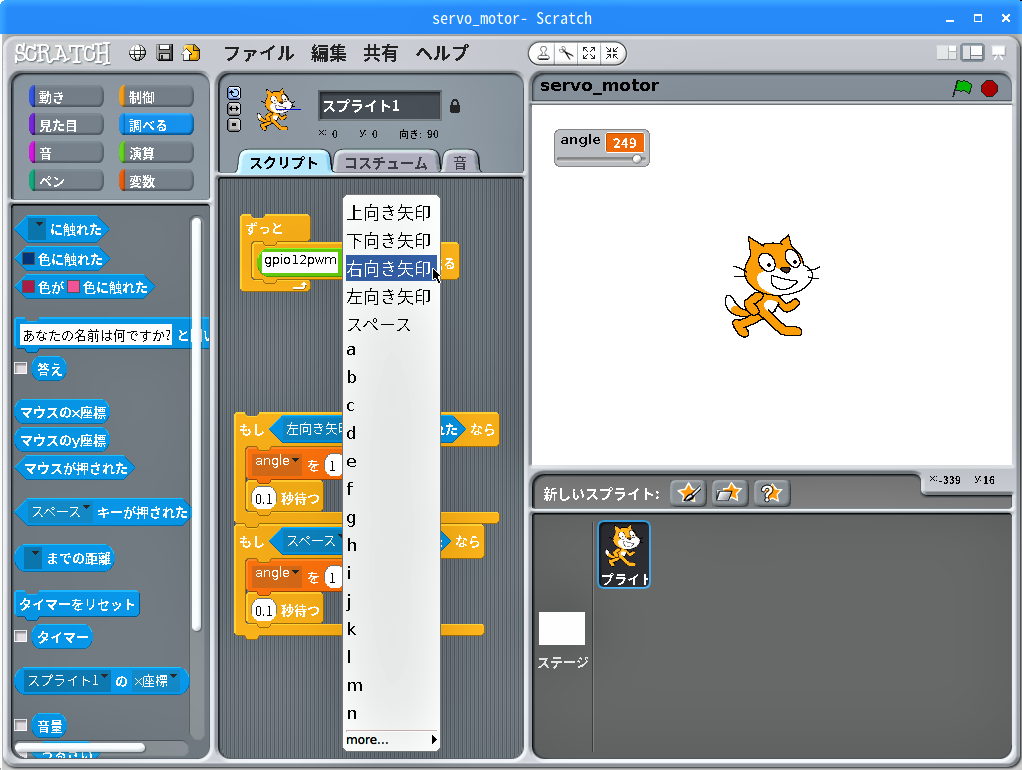Choose new sprite from file

729,493
